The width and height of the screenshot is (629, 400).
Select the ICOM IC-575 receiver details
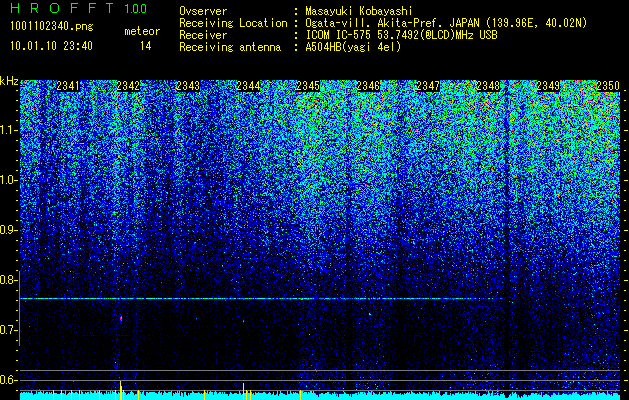(x=401, y=35)
